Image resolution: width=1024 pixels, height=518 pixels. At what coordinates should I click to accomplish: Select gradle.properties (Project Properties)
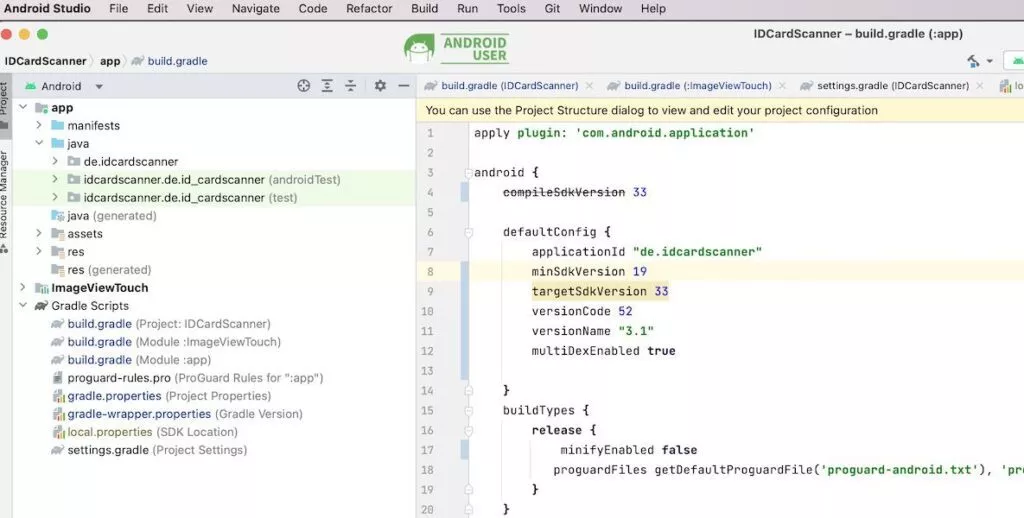point(161,396)
